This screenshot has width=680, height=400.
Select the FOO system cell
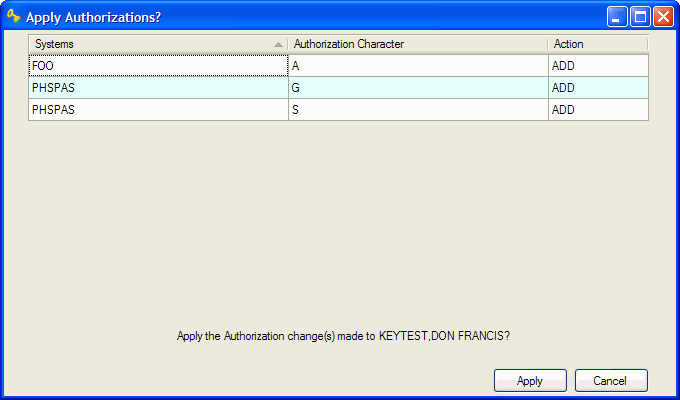pyautogui.click(x=158, y=66)
